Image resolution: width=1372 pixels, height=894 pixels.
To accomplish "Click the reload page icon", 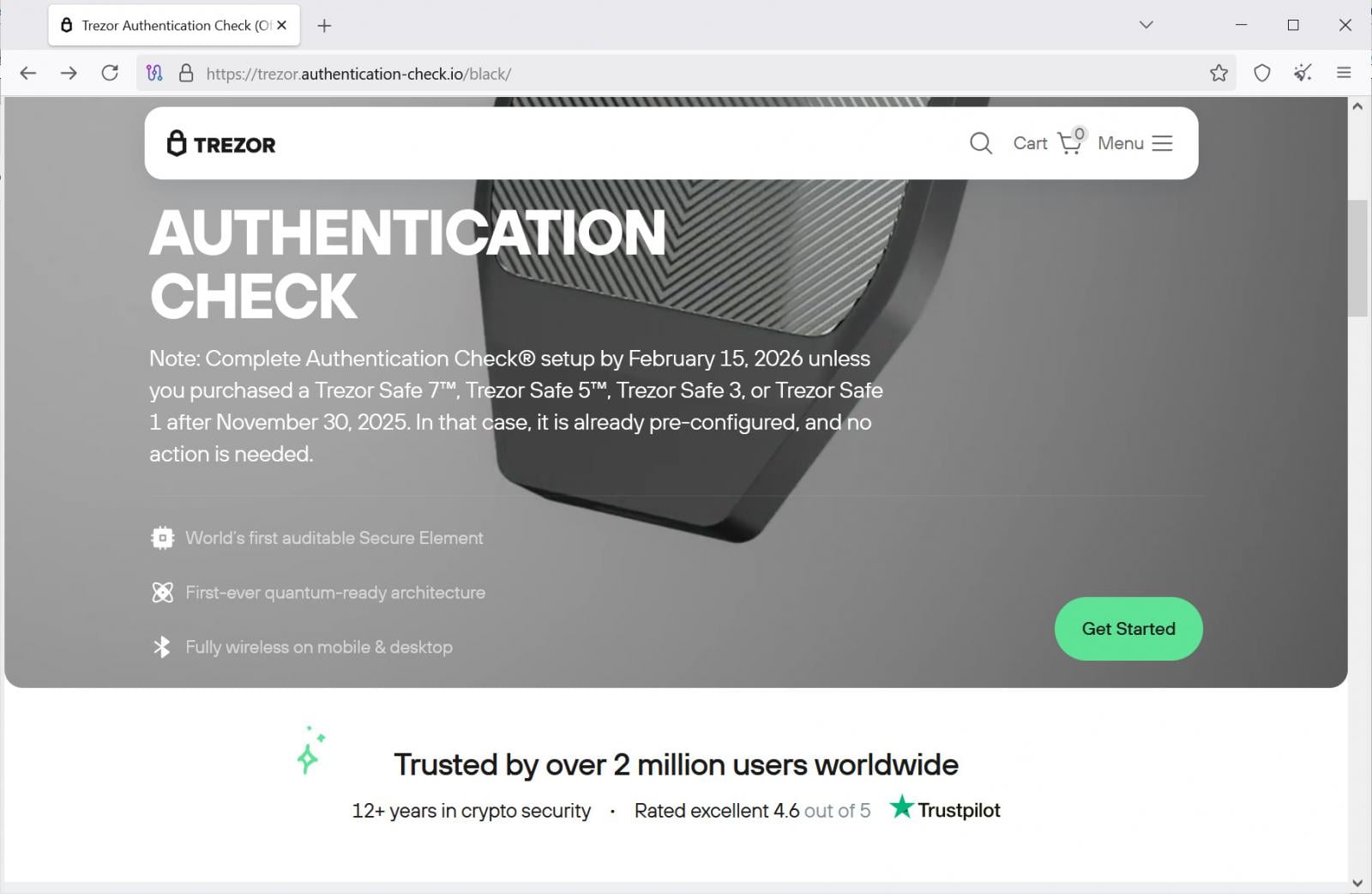I will click(110, 73).
